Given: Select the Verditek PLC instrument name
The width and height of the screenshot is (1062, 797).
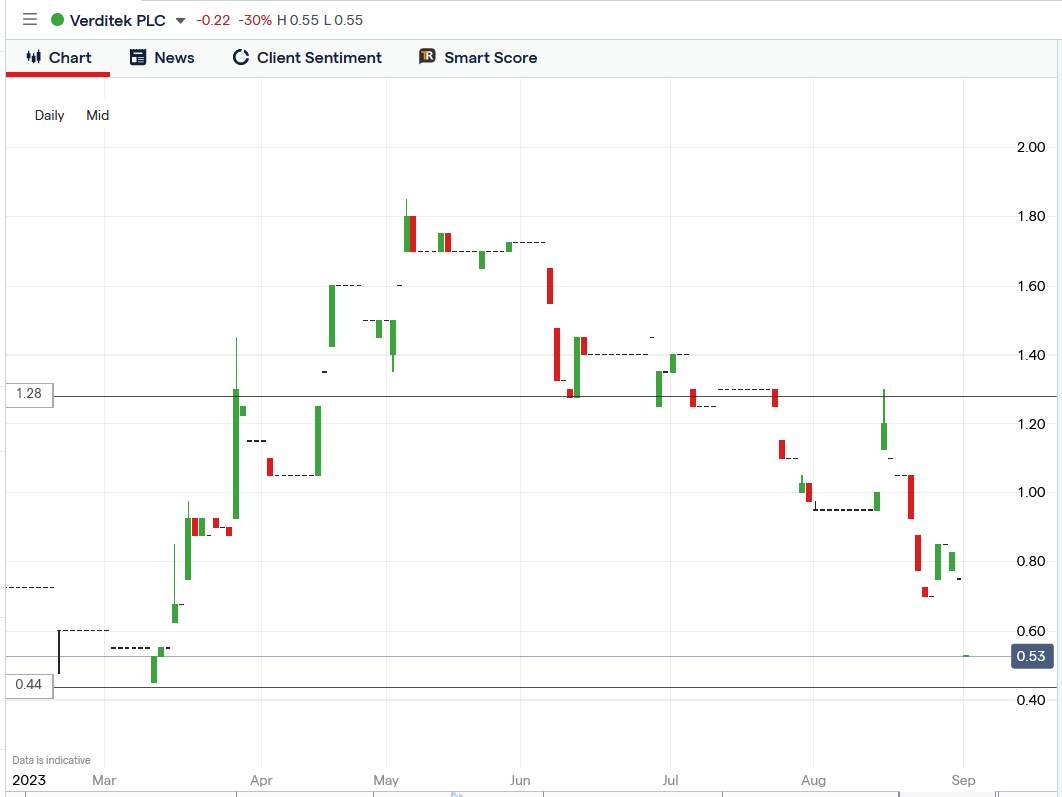Looking at the screenshot, I should click(118, 20).
